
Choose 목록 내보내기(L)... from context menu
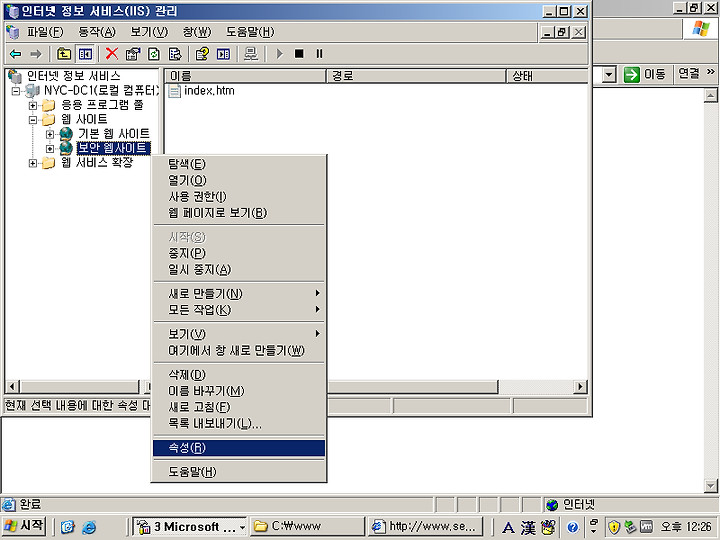(x=239, y=423)
